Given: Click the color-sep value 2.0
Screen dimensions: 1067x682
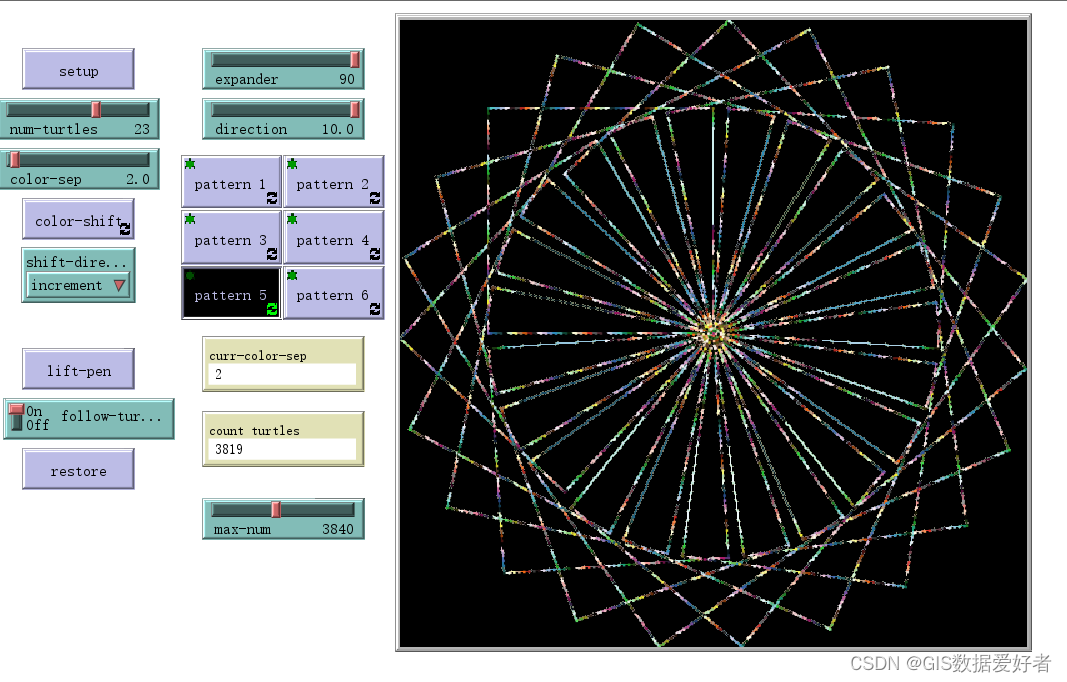Looking at the screenshot, I should coord(137,180).
